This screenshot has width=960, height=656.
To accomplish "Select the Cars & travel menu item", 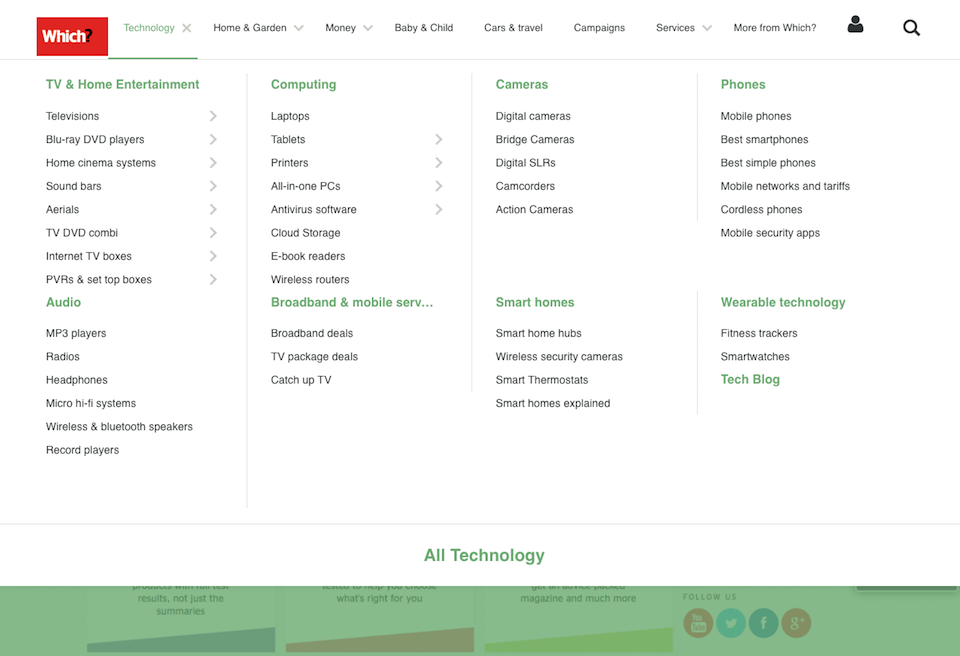I will [513, 28].
